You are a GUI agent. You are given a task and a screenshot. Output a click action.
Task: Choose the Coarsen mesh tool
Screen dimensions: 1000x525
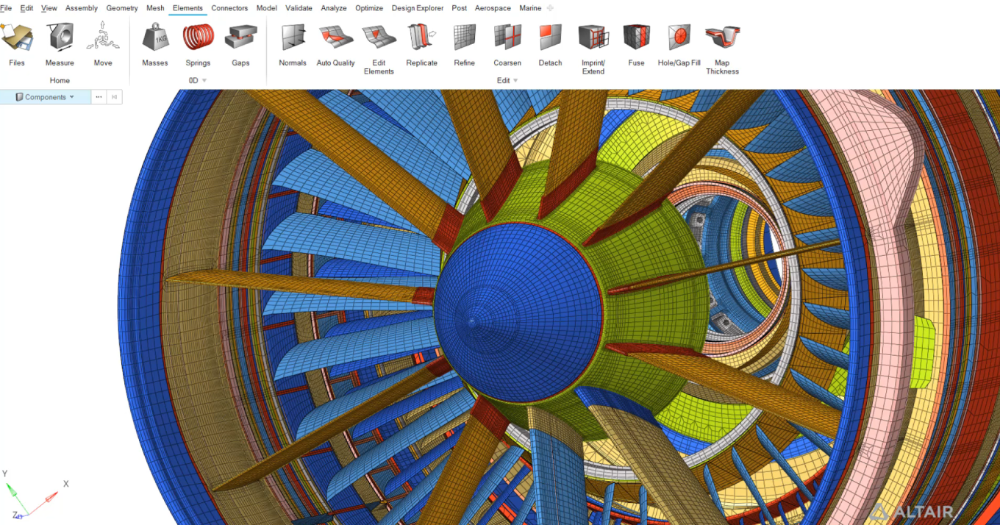(x=507, y=43)
